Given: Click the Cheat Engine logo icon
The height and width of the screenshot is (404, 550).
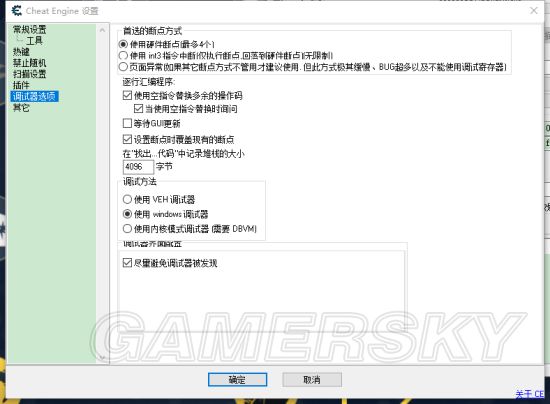Looking at the screenshot, I should coord(16,11).
